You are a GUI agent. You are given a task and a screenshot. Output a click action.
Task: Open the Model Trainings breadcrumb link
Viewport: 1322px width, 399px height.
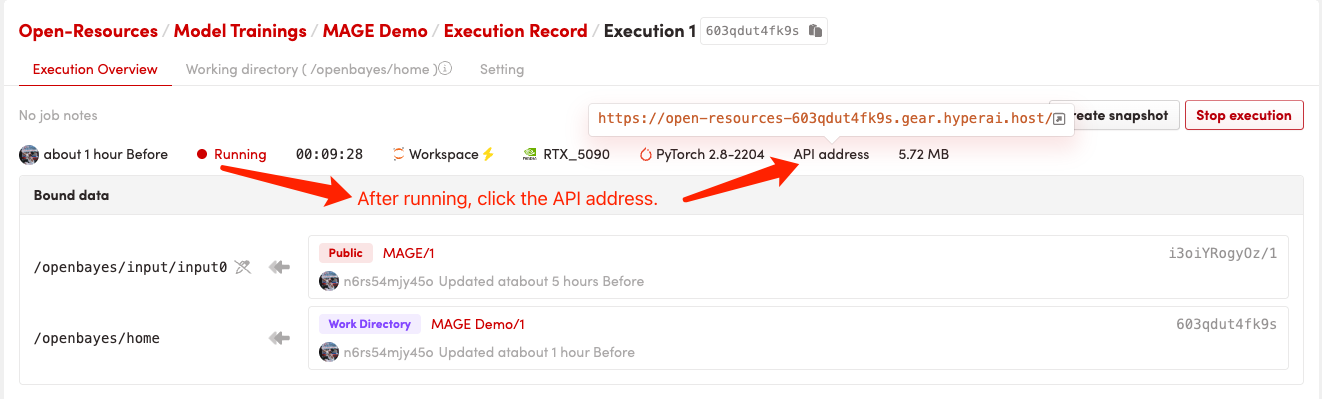click(240, 31)
